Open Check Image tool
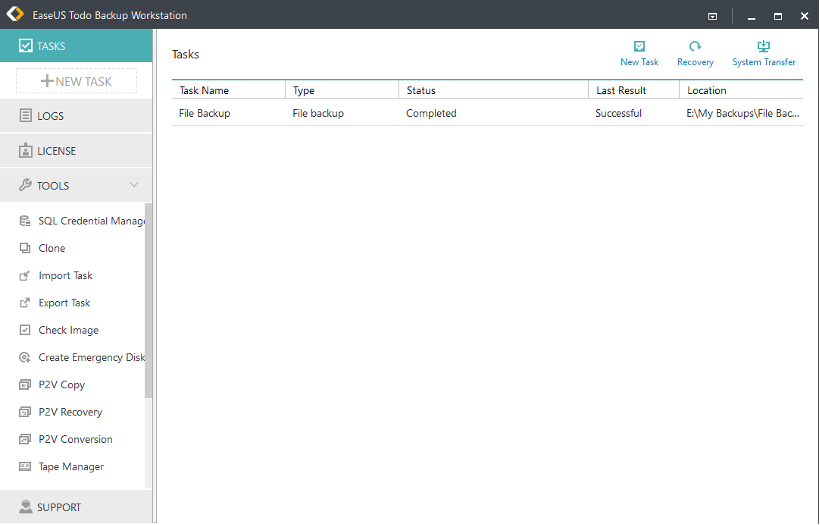The image size is (820, 525). [x=68, y=330]
